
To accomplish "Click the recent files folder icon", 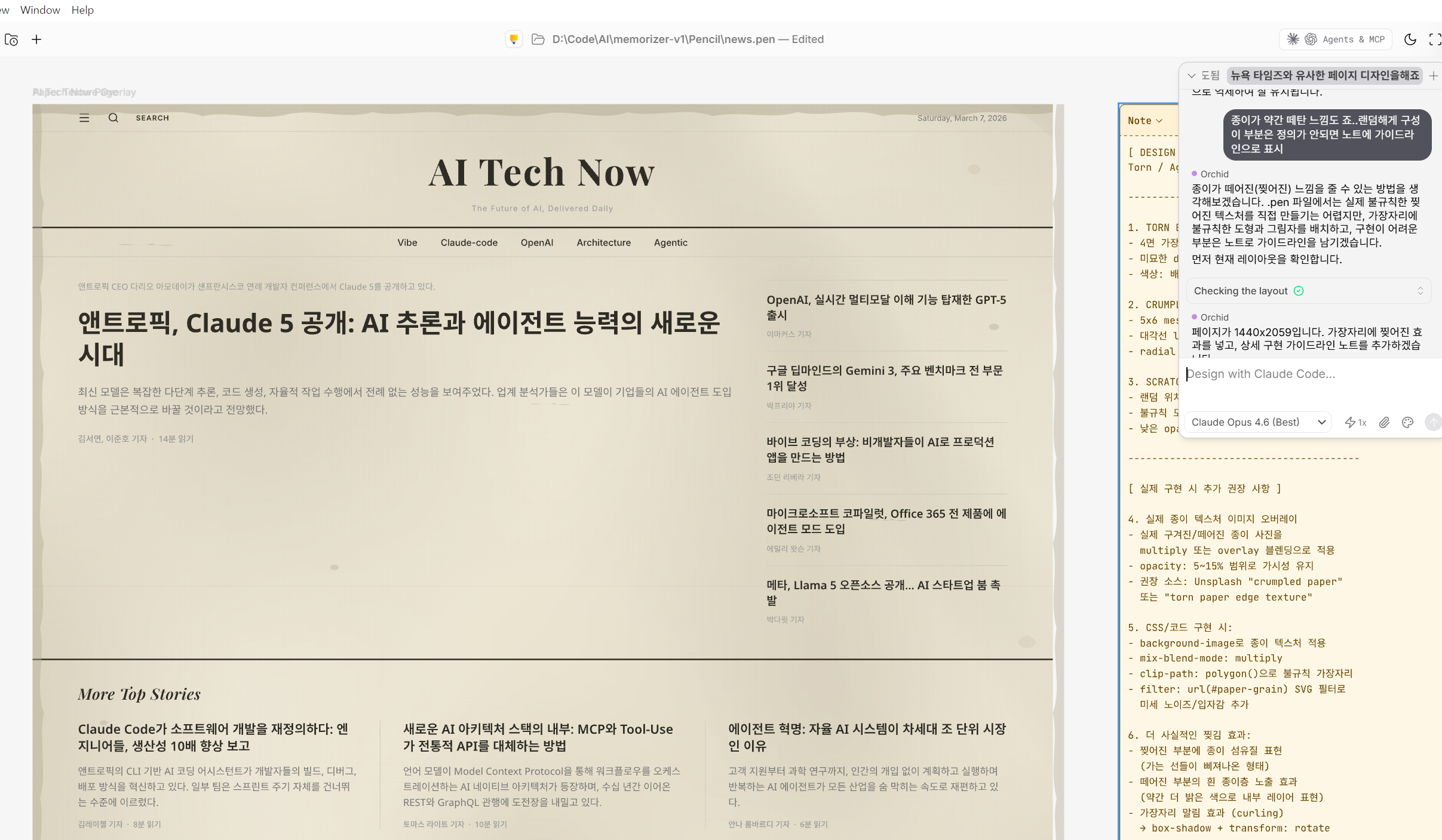I will [x=11, y=39].
